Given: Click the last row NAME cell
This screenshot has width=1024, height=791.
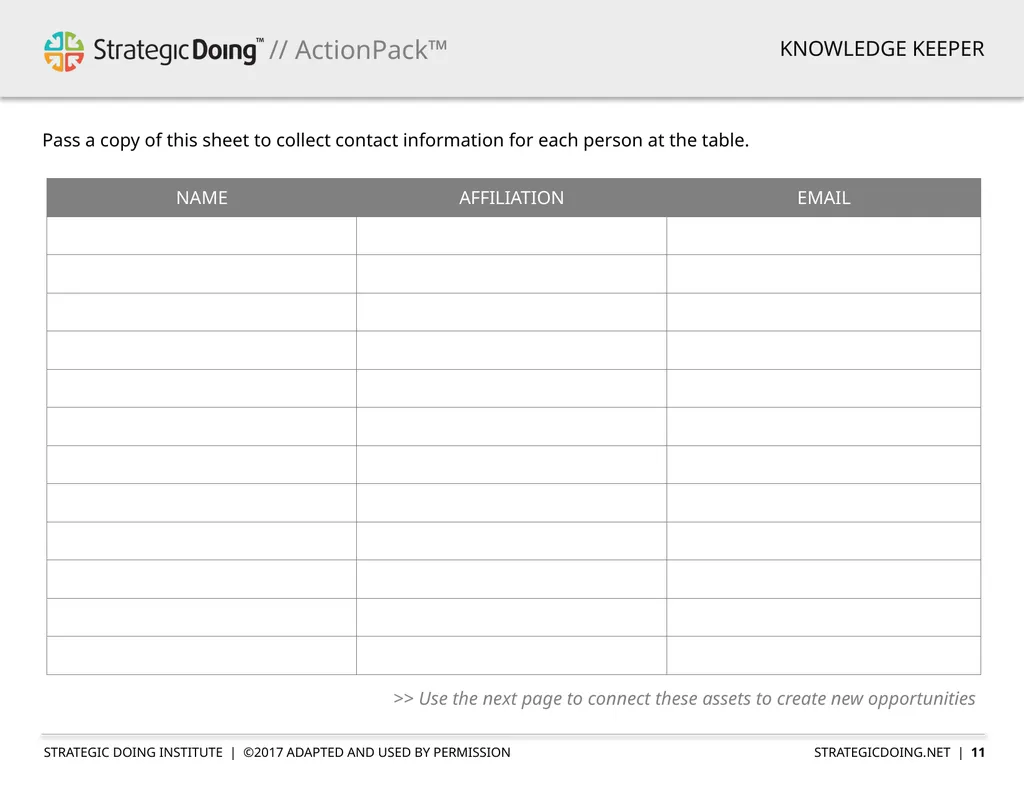Looking at the screenshot, I should coord(202,655).
